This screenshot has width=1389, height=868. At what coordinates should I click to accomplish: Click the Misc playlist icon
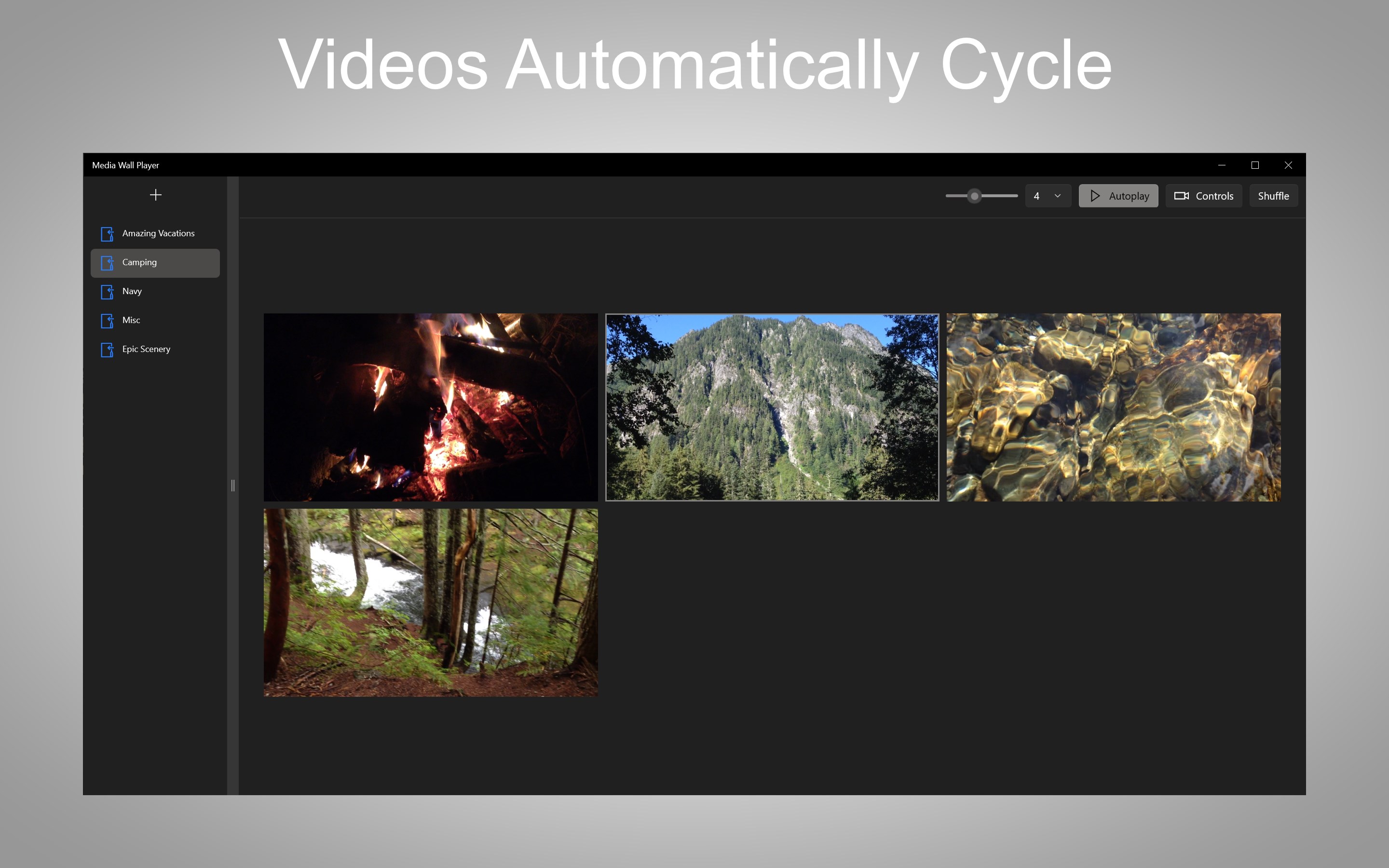[x=108, y=320]
